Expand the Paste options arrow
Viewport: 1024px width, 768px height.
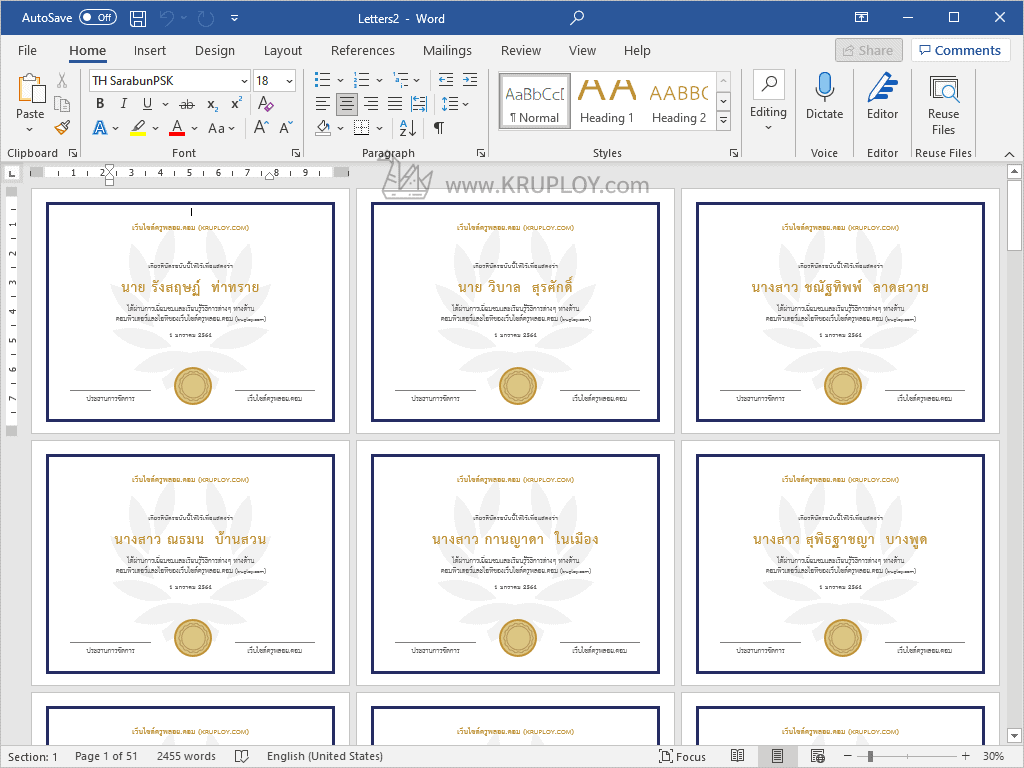30,129
